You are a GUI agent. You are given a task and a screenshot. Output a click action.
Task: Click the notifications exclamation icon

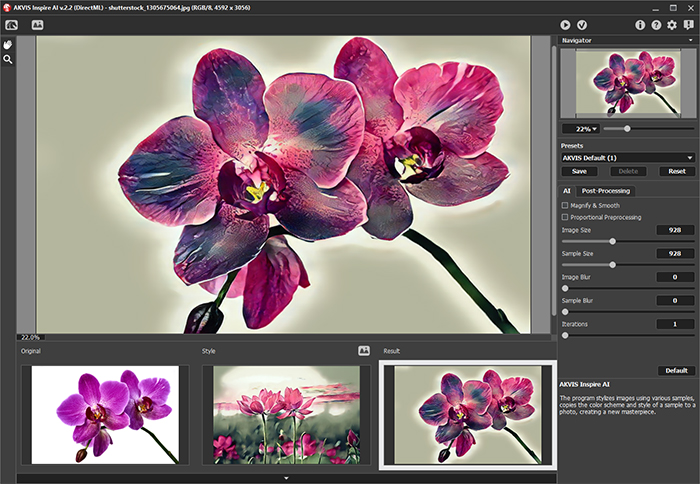[x=687, y=24]
